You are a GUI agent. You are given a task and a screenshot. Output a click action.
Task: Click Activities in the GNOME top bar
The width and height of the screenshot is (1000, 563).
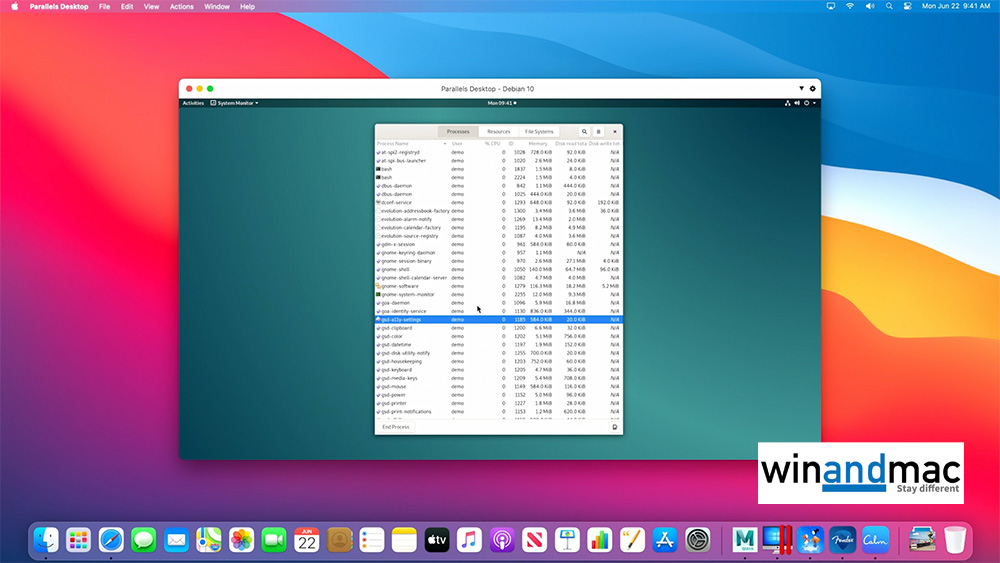tap(193, 103)
